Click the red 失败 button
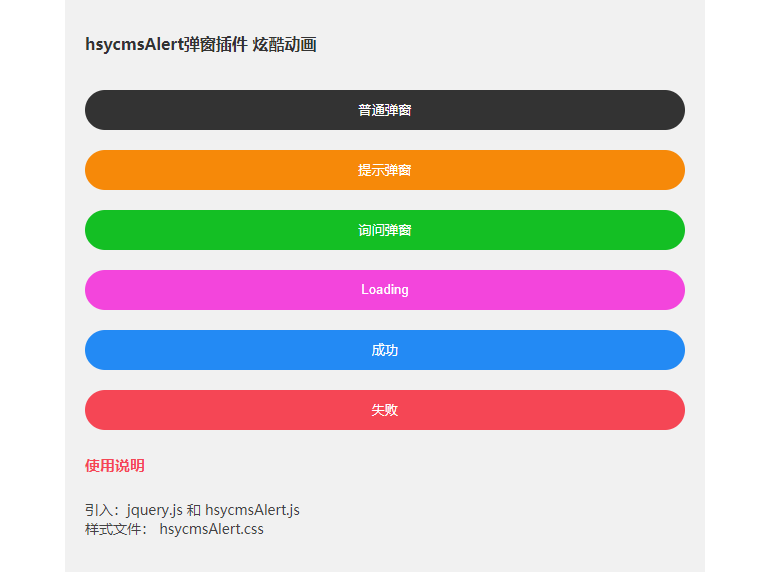 384,410
